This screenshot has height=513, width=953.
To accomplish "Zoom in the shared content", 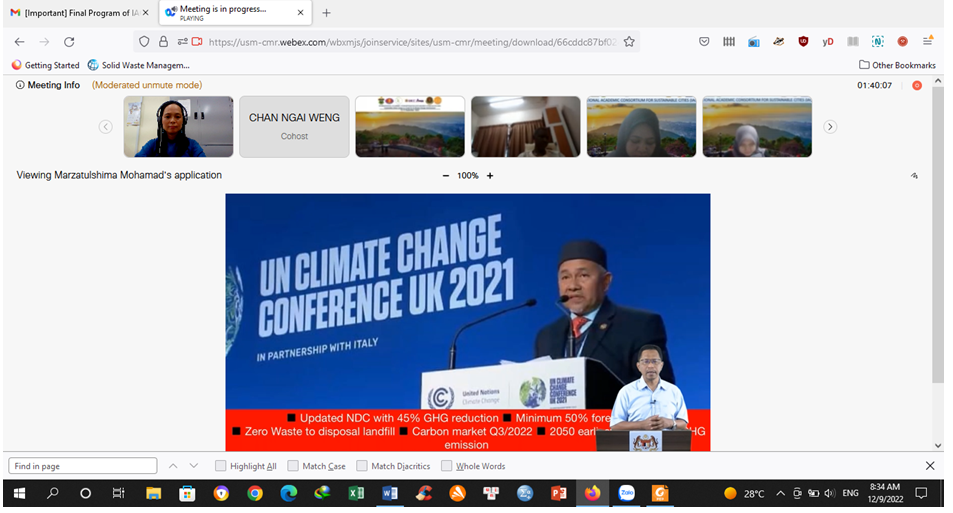I will coord(490,176).
